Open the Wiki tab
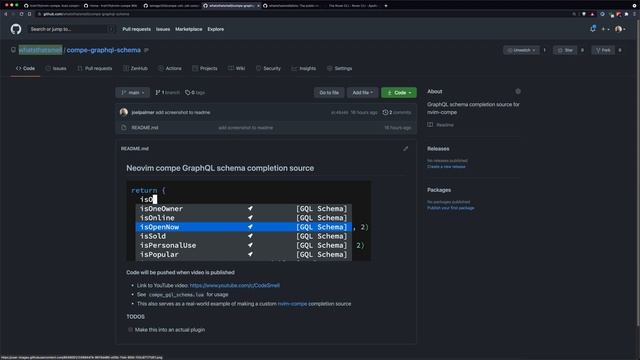Image resolution: width=640 pixels, height=360 pixels. 237,68
